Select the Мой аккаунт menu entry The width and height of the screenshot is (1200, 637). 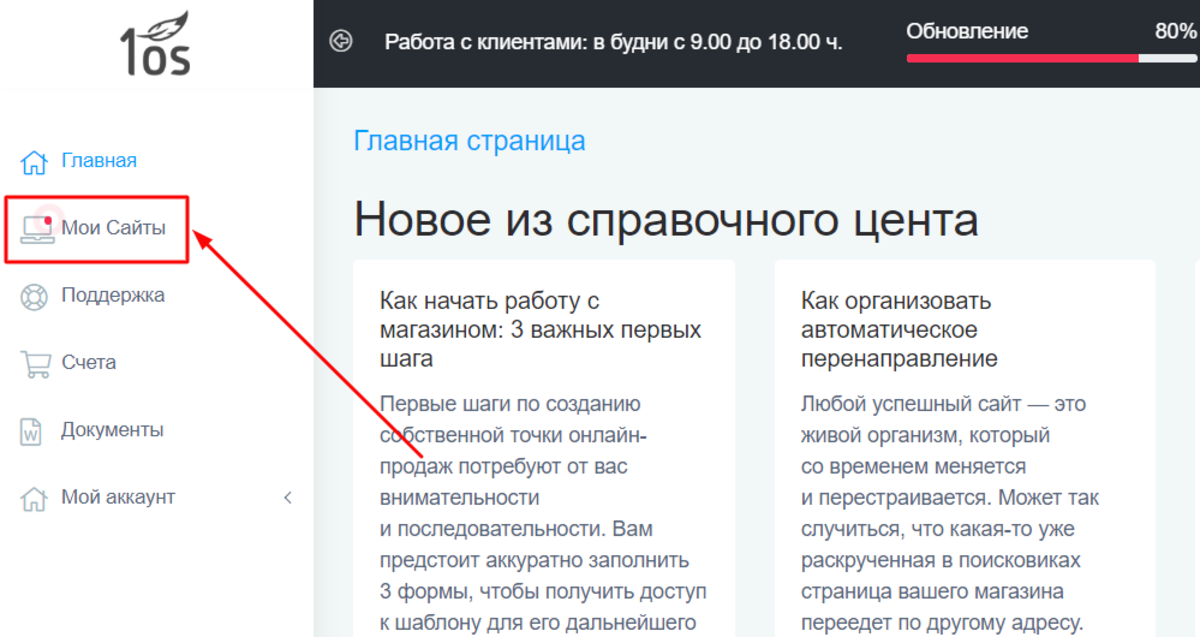coord(117,497)
